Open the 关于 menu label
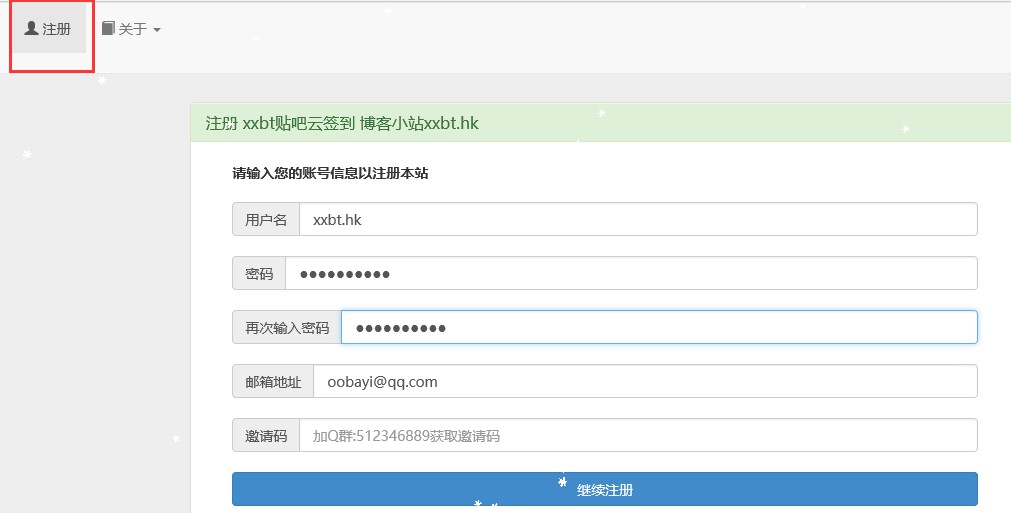The height and width of the screenshot is (513, 1011). (x=133, y=30)
